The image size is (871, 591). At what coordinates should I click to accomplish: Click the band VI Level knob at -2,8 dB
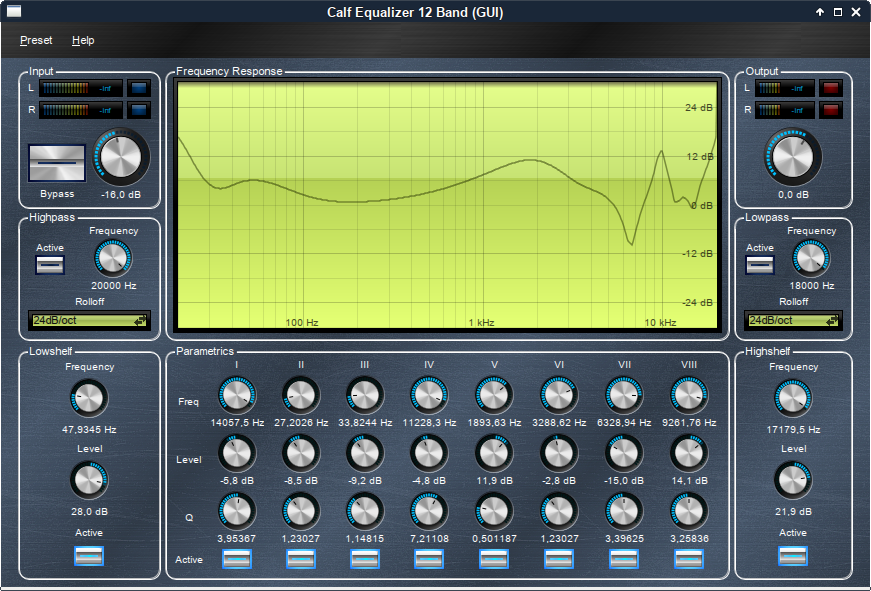(559, 453)
